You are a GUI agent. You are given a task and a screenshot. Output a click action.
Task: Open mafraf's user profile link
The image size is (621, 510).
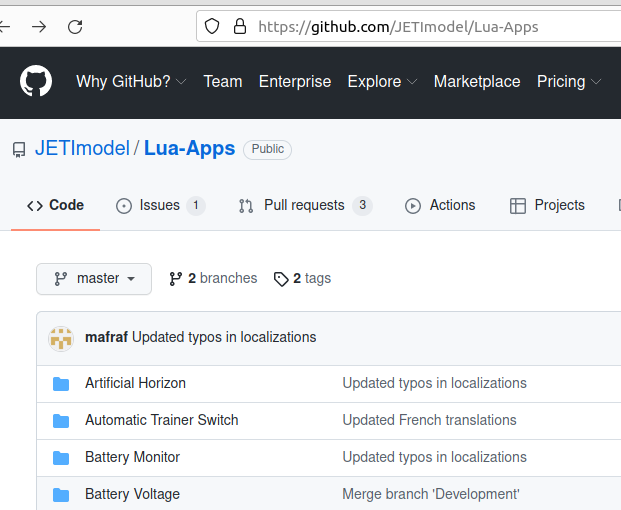[x=106, y=337]
